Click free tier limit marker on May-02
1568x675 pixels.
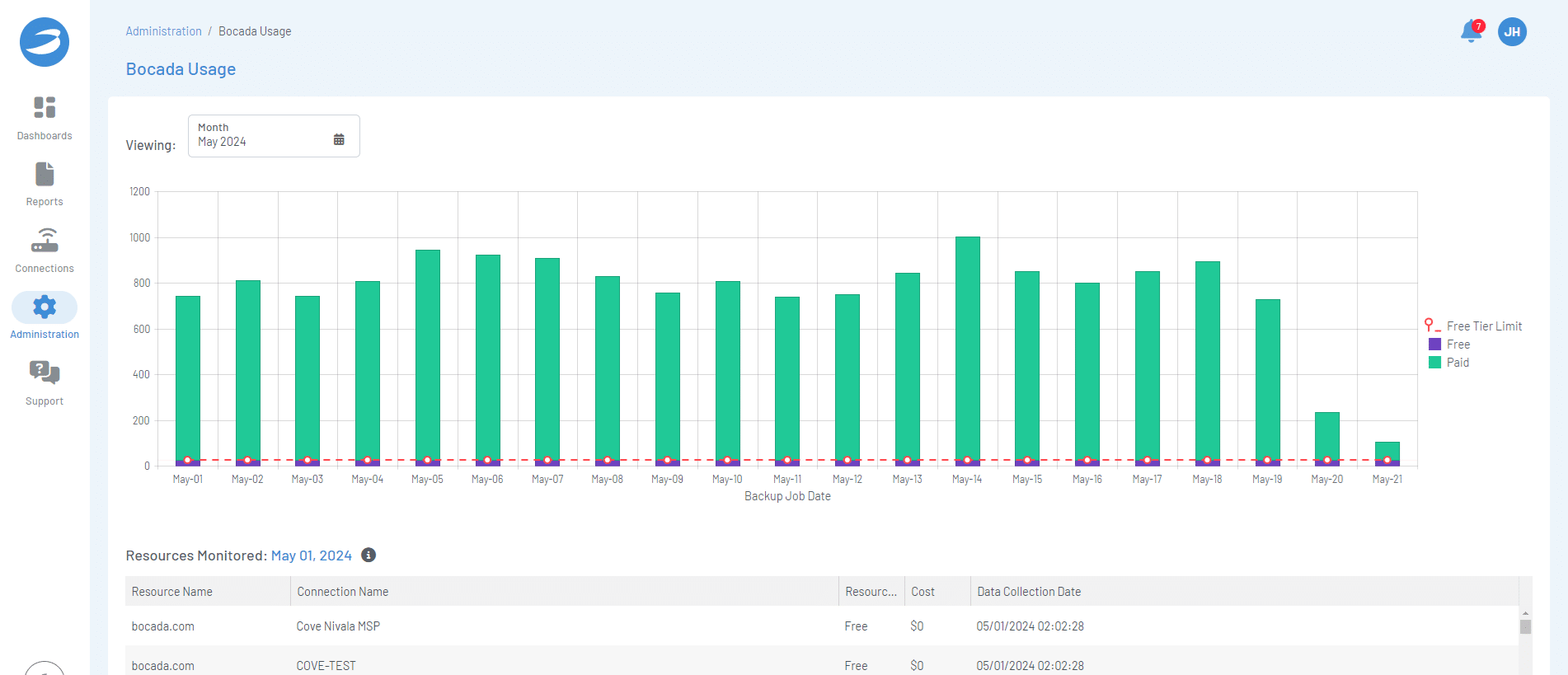[x=247, y=460]
